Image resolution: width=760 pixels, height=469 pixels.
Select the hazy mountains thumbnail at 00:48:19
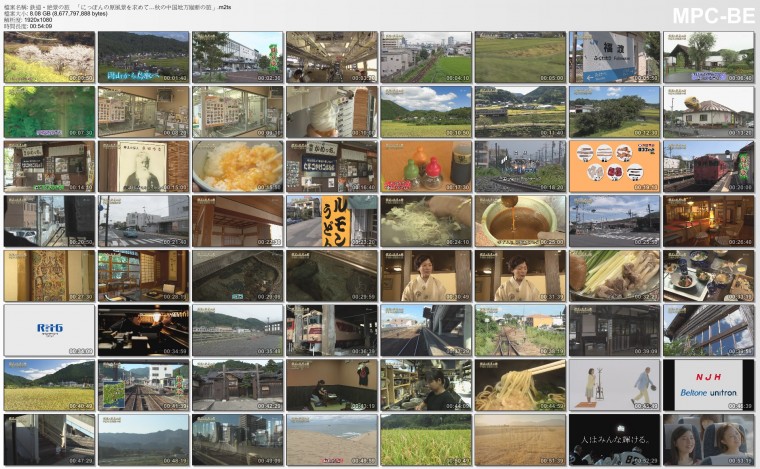click(143, 440)
